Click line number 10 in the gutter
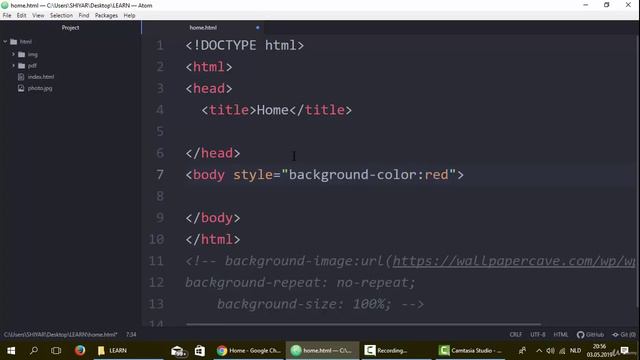The height and width of the screenshot is (360, 640). 156,239
